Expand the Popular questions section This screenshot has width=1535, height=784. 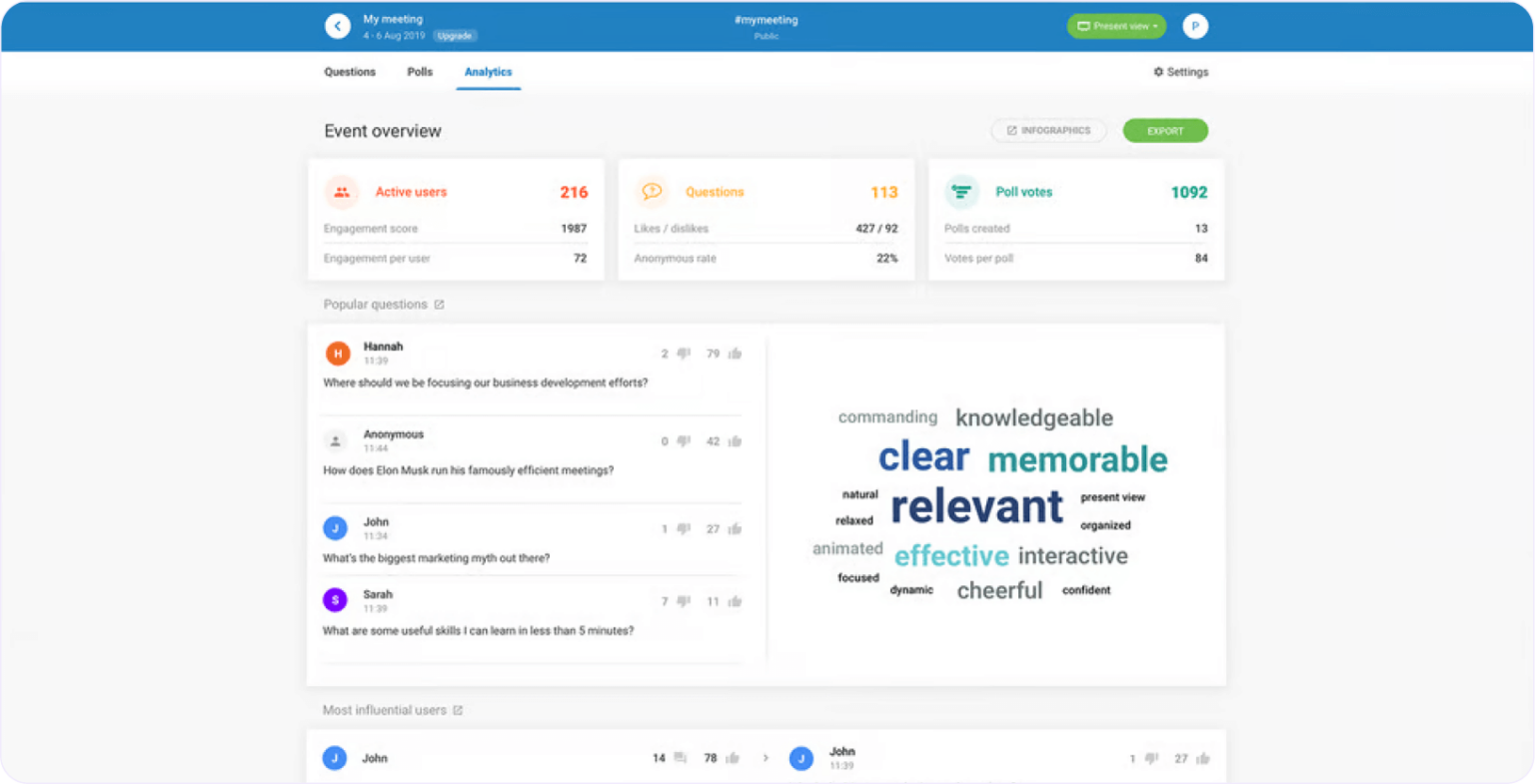click(x=439, y=304)
